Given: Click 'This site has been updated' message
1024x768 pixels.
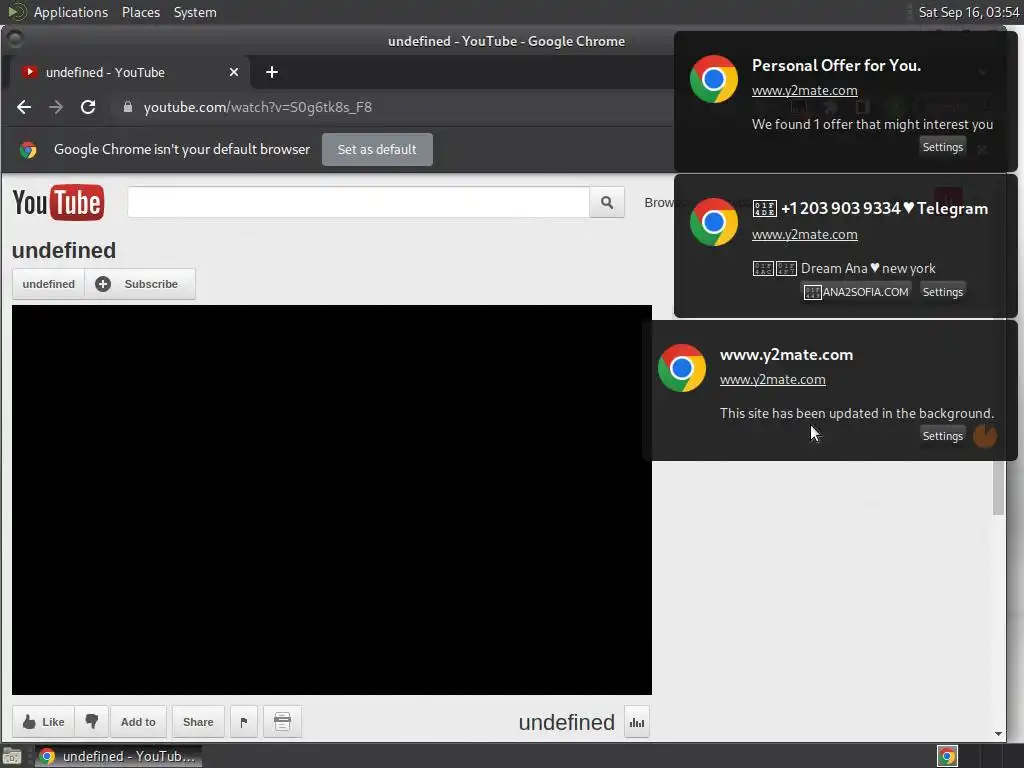Looking at the screenshot, I should 857,413.
